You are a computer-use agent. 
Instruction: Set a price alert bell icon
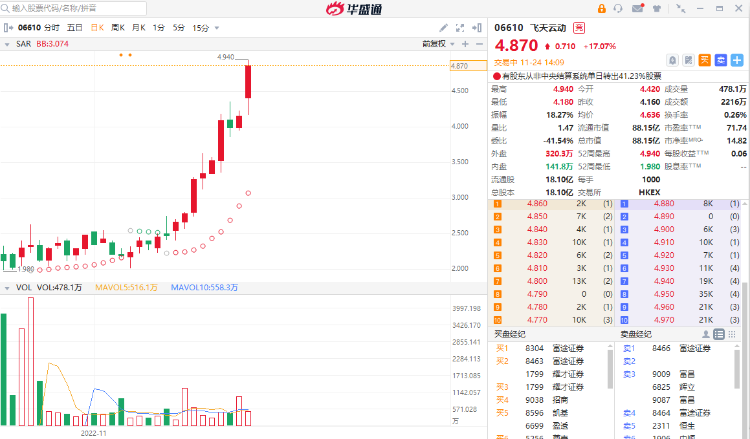(x=673, y=60)
